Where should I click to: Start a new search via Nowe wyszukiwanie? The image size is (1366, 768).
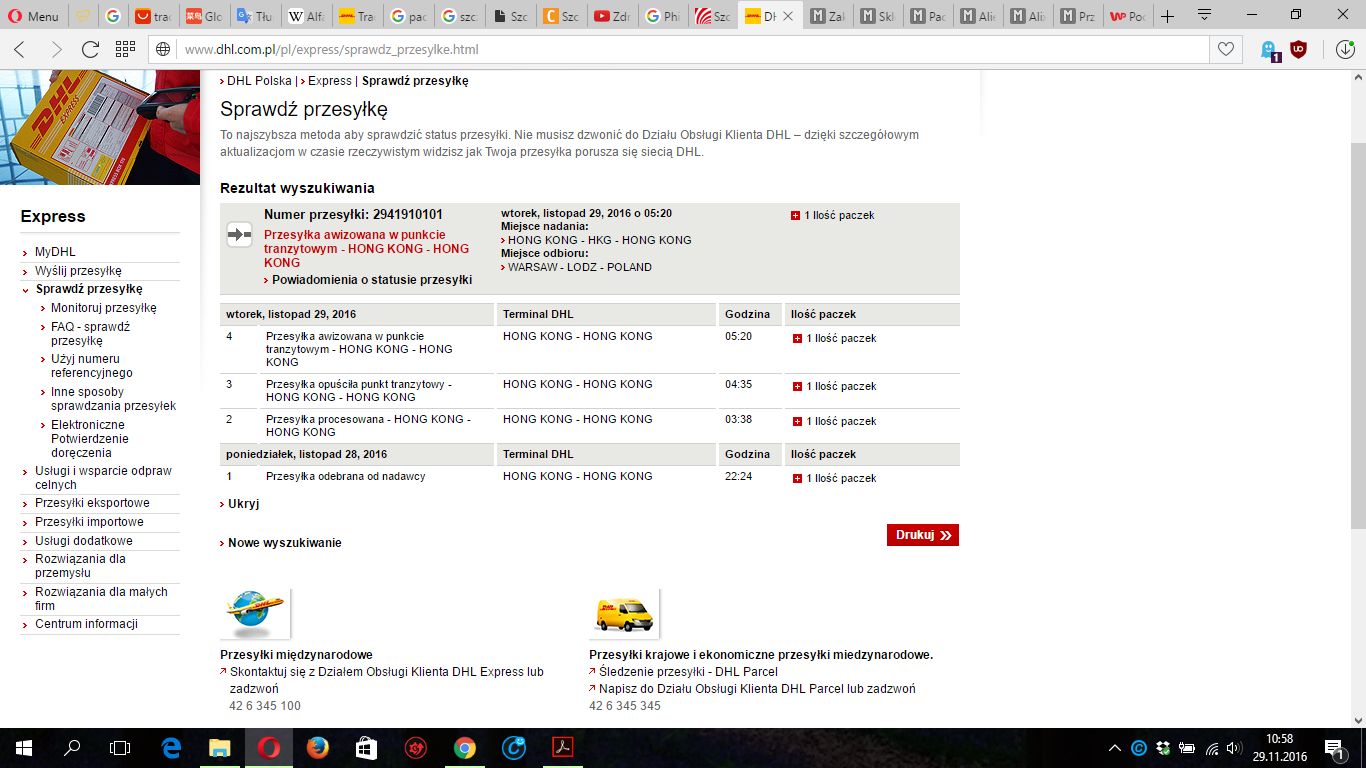(x=284, y=543)
